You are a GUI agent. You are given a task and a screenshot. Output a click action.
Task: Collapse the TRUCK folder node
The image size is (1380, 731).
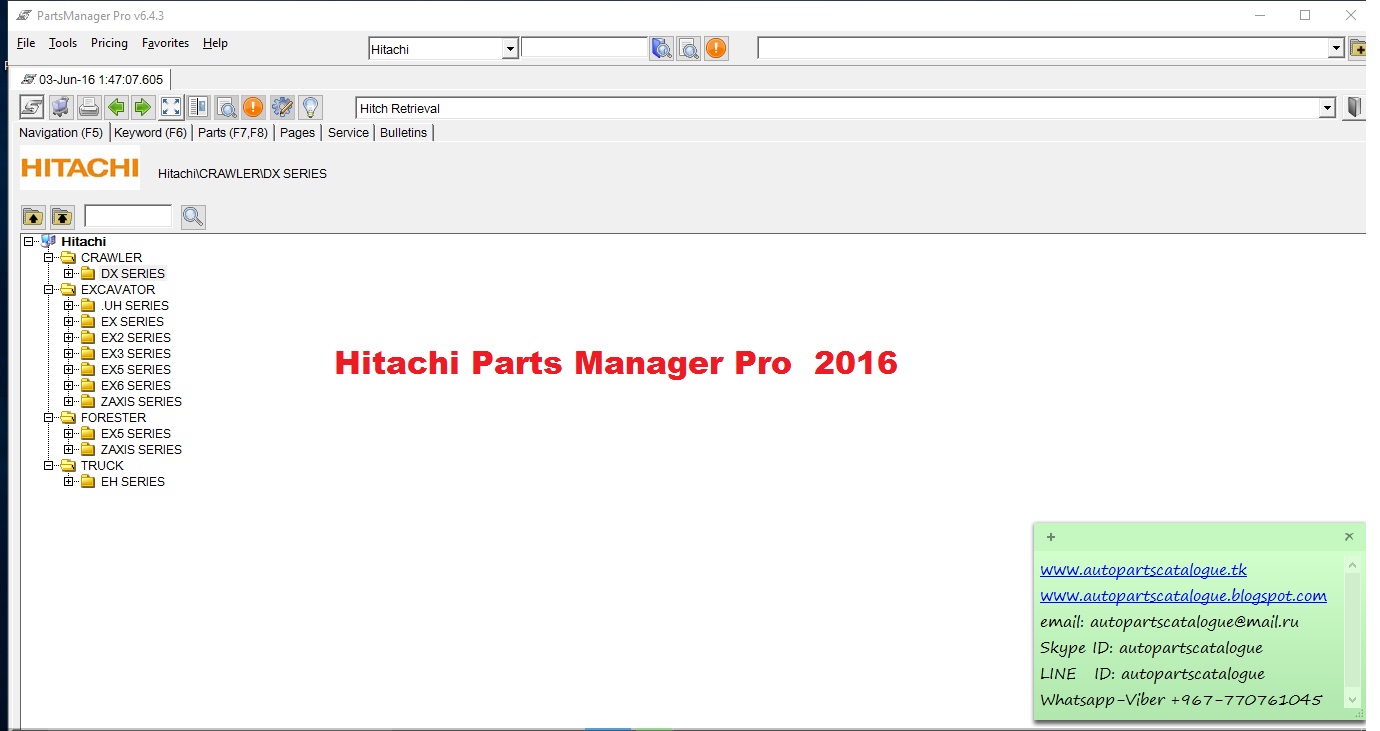pyautogui.click(x=48, y=465)
